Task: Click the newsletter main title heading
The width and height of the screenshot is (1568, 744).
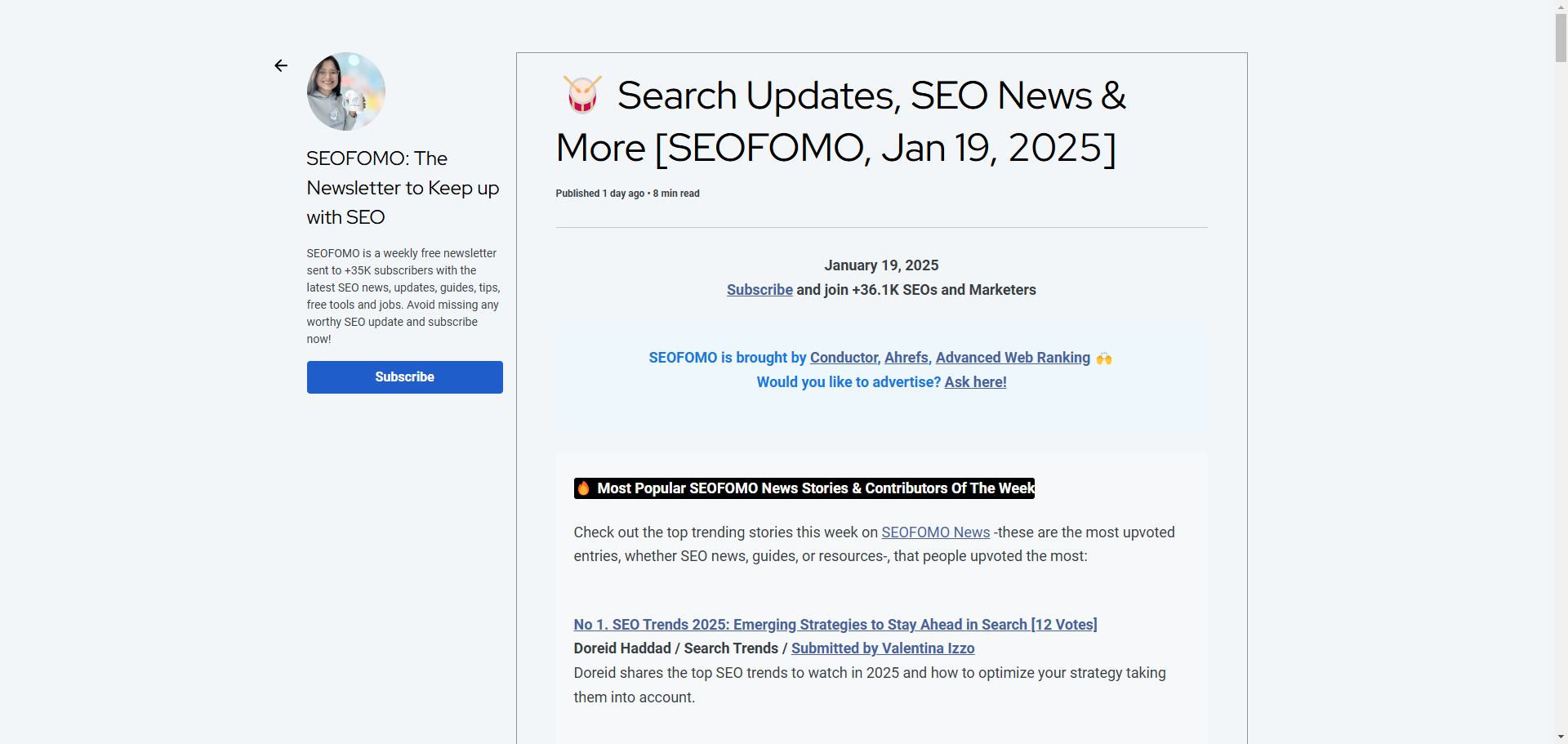Action: tap(841, 122)
